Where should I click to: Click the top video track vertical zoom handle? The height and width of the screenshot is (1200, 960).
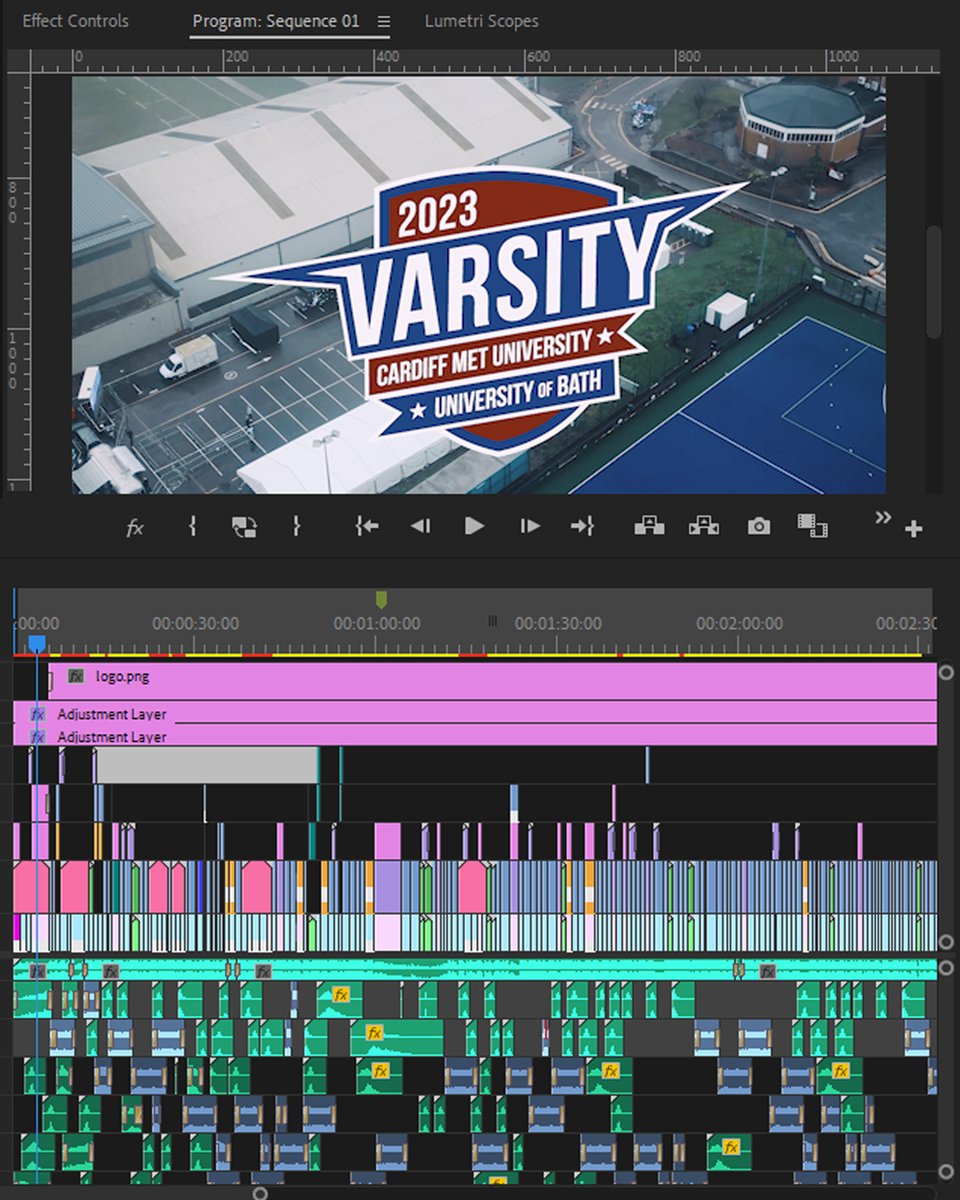click(x=946, y=672)
